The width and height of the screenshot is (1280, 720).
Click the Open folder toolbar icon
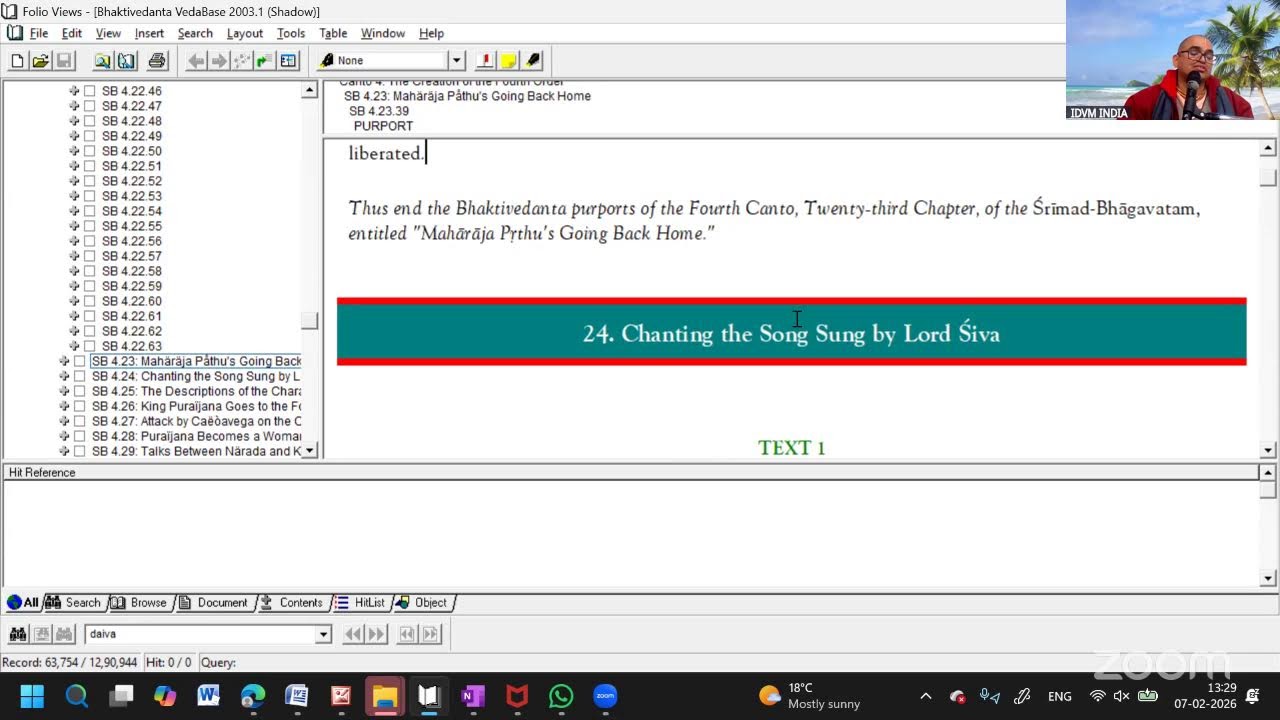(40, 61)
